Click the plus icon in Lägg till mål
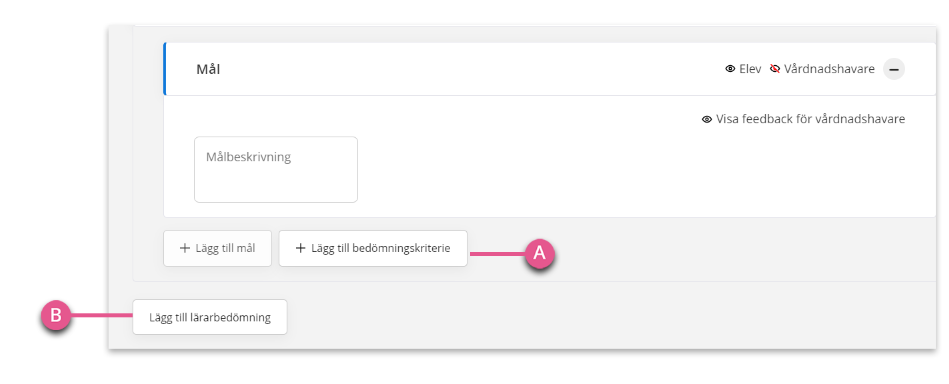The image size is (949, 384). tap(185, 248)
